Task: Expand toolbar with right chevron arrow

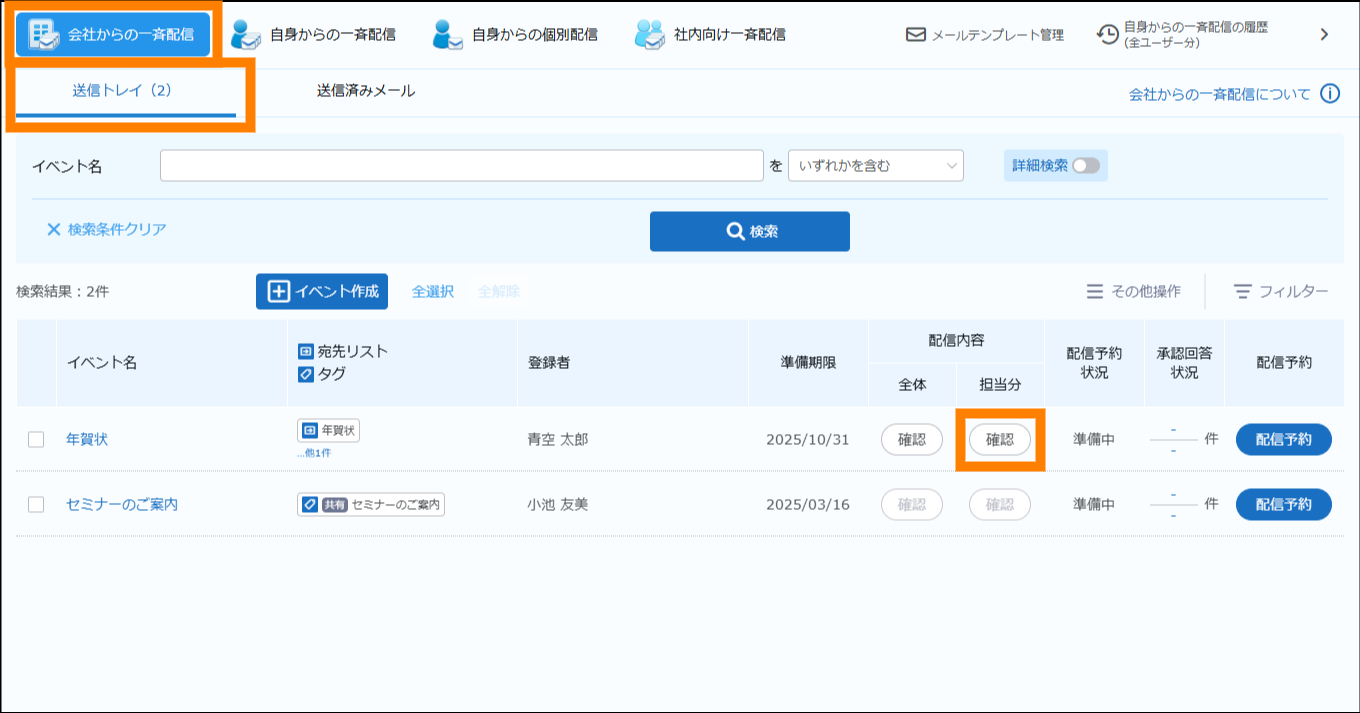Action: pos(1324,35)
